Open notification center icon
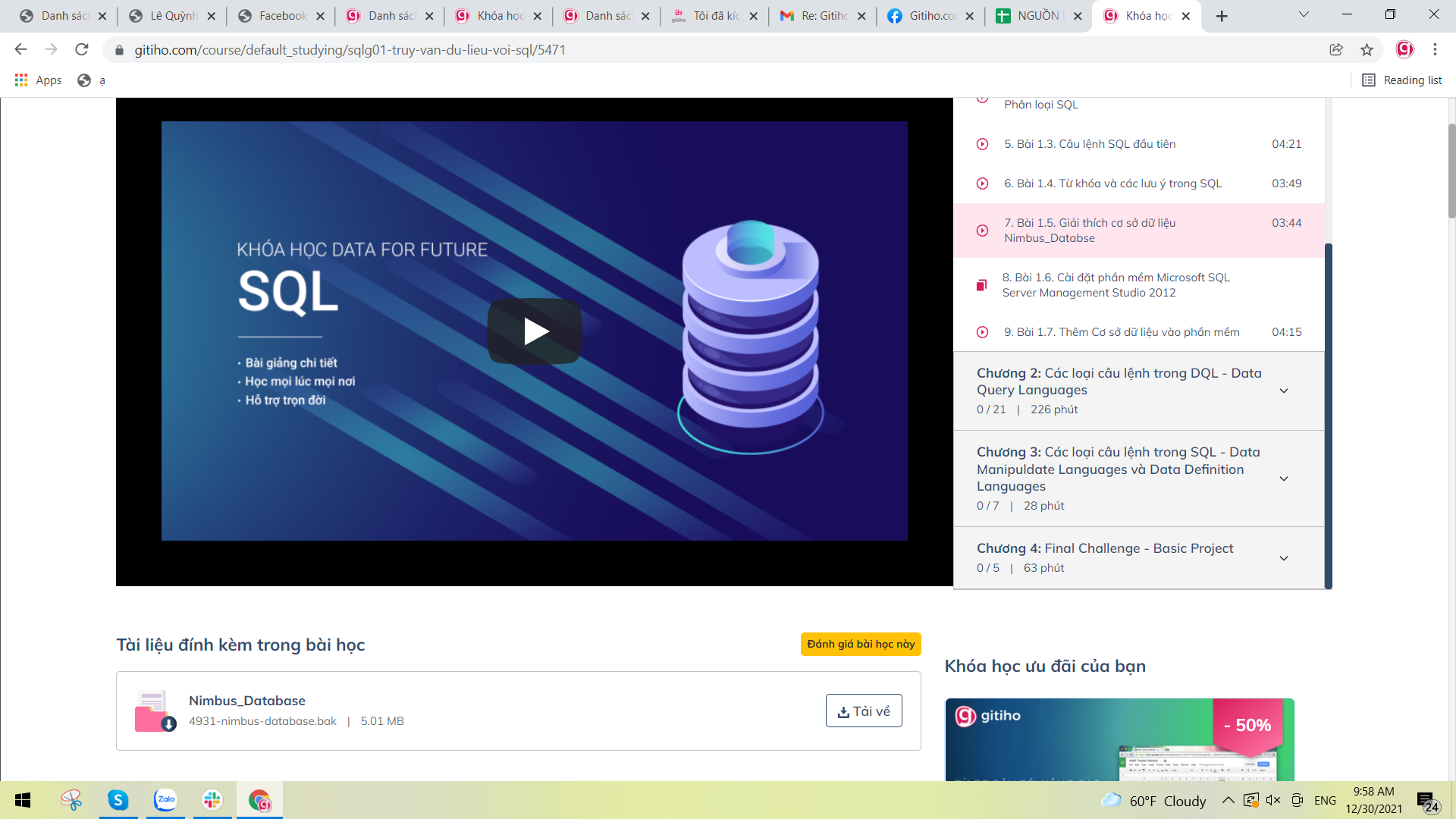 tap(1428, 801)
